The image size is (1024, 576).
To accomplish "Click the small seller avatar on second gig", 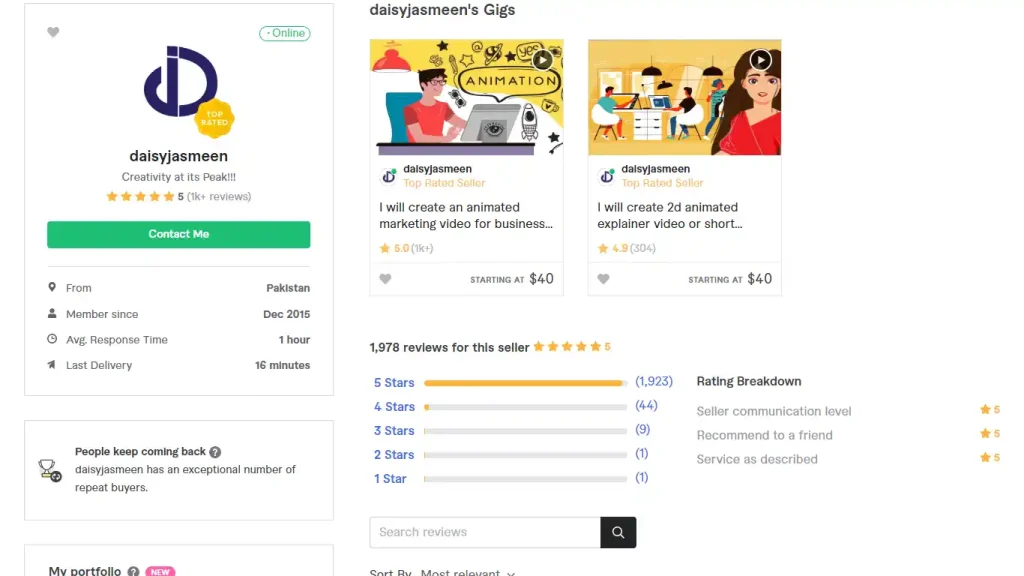I will click(607, 176).
